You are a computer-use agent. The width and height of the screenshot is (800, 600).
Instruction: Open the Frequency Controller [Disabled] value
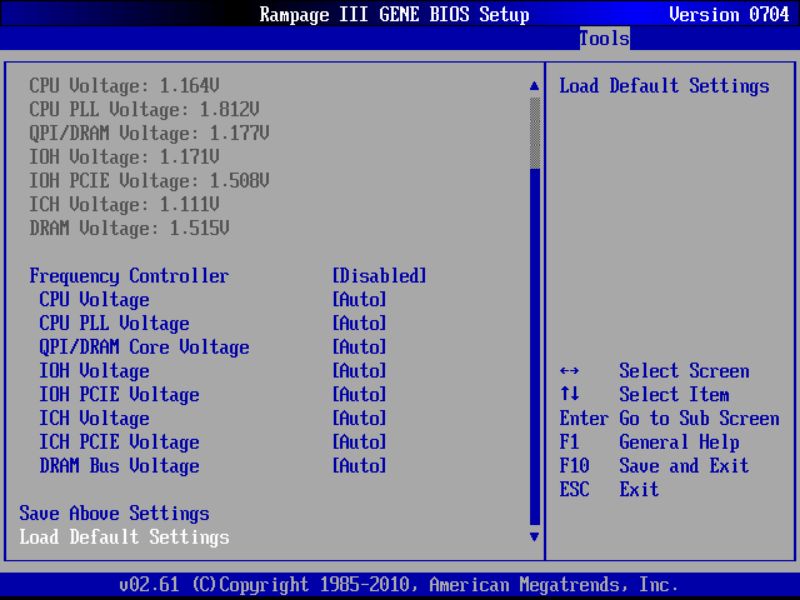[379, 276]
